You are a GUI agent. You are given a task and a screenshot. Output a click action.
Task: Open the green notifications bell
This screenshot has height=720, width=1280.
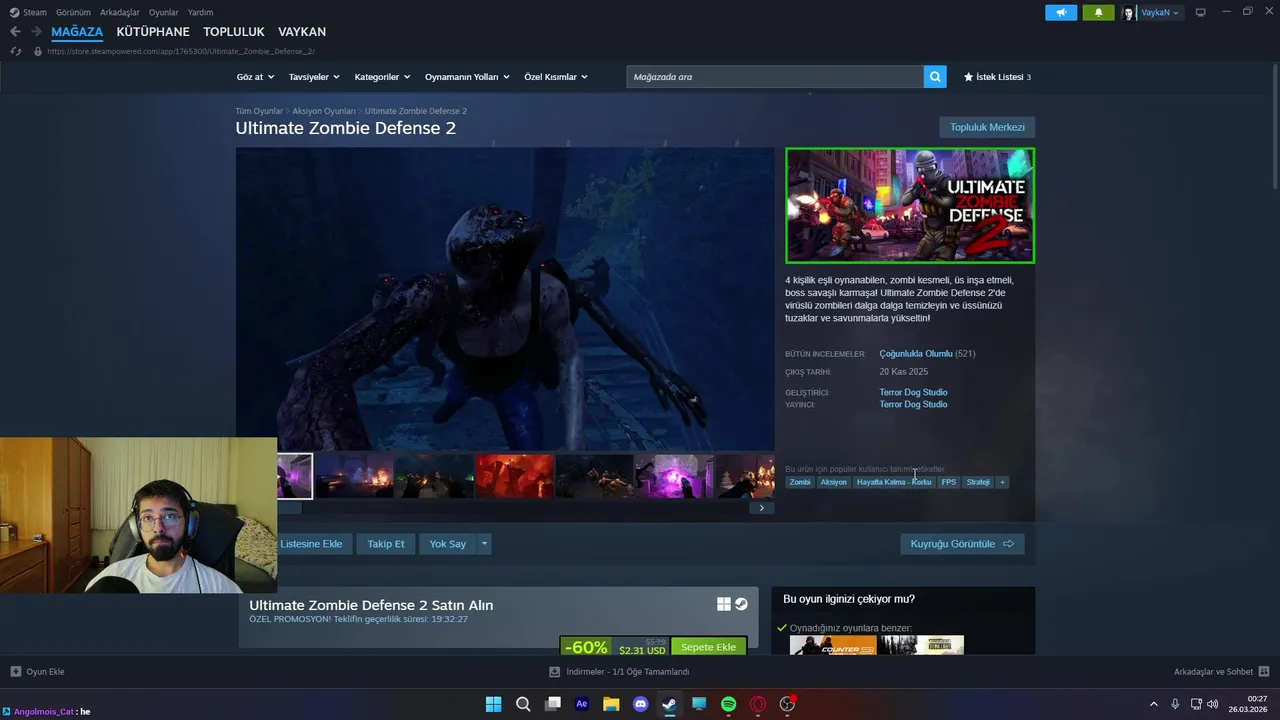pyautogui.click(x=1098, y=13)
